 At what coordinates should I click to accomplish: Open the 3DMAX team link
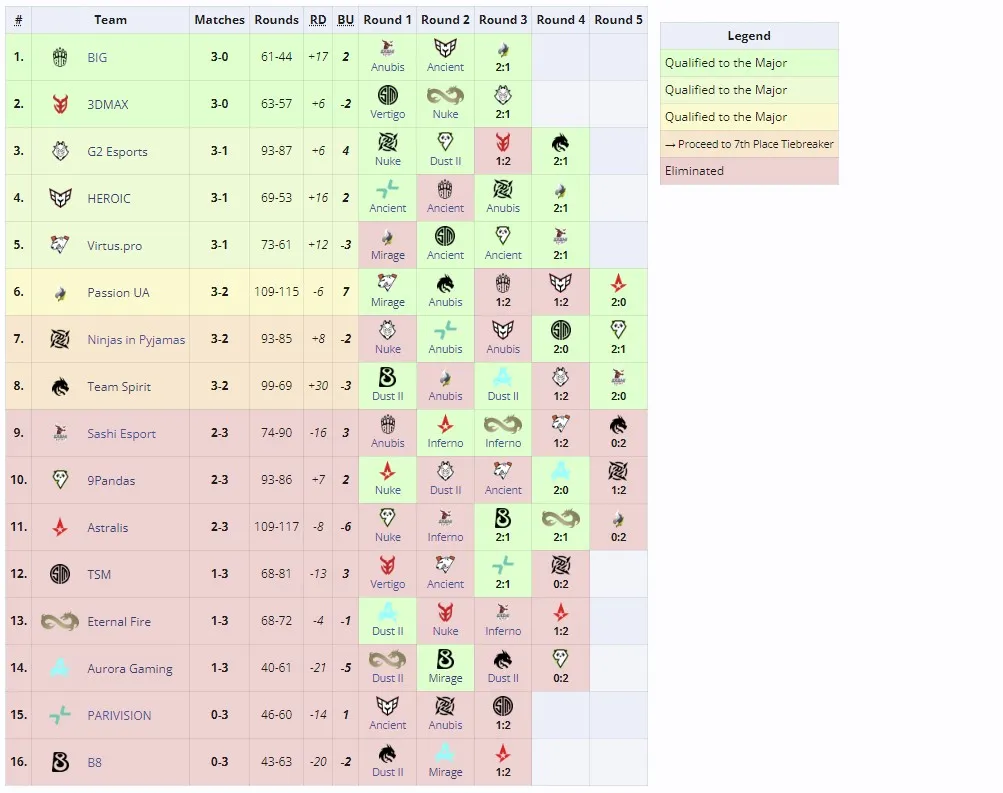pos(107,104)
